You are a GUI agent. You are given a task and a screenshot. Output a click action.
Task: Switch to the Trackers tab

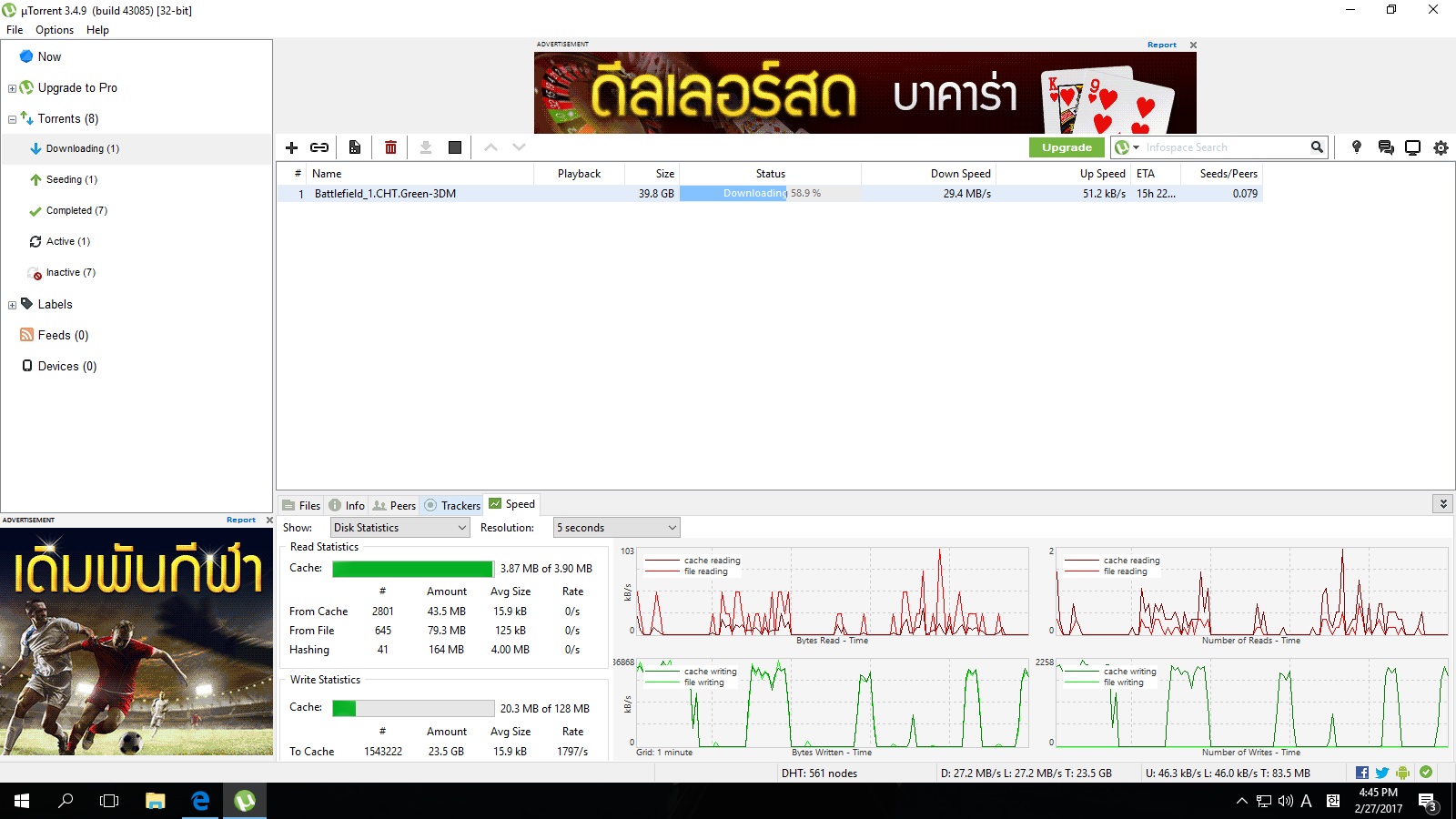tap(452, 505)
